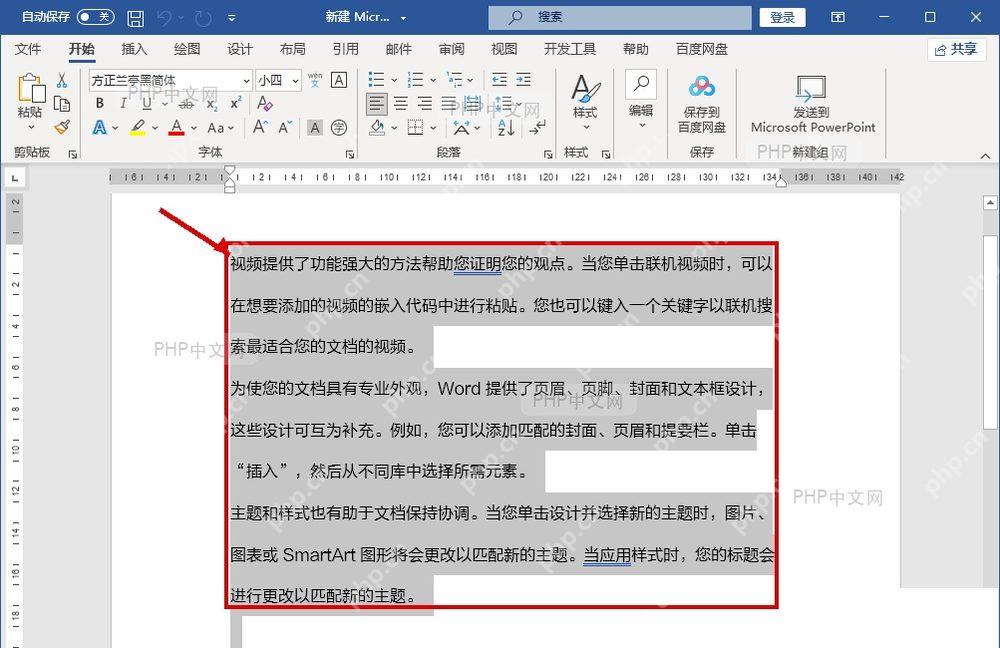Click the Subscript x₂ icon
This screenshot has width=1000, height=648.
(212, 103)
